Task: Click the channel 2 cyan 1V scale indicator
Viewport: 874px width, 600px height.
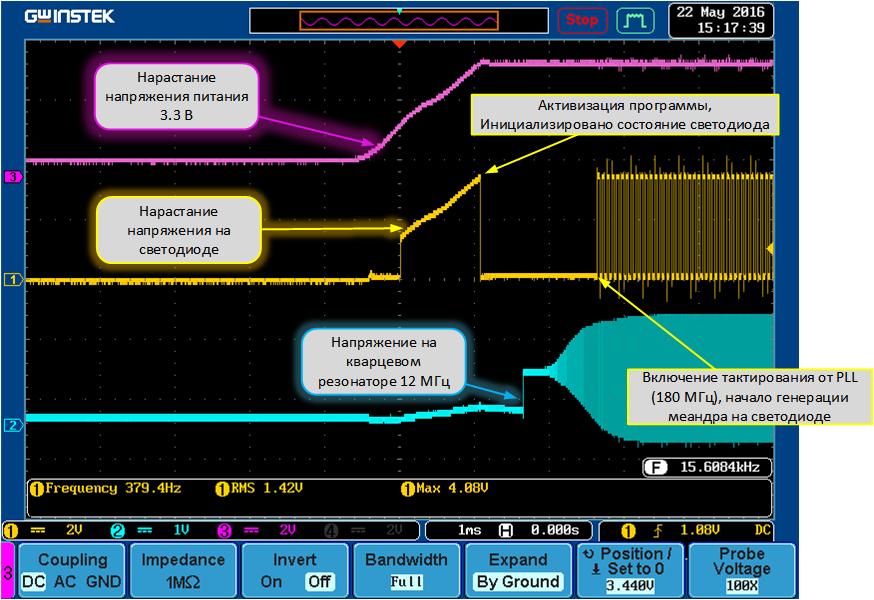Action: [x=150, y=530]
